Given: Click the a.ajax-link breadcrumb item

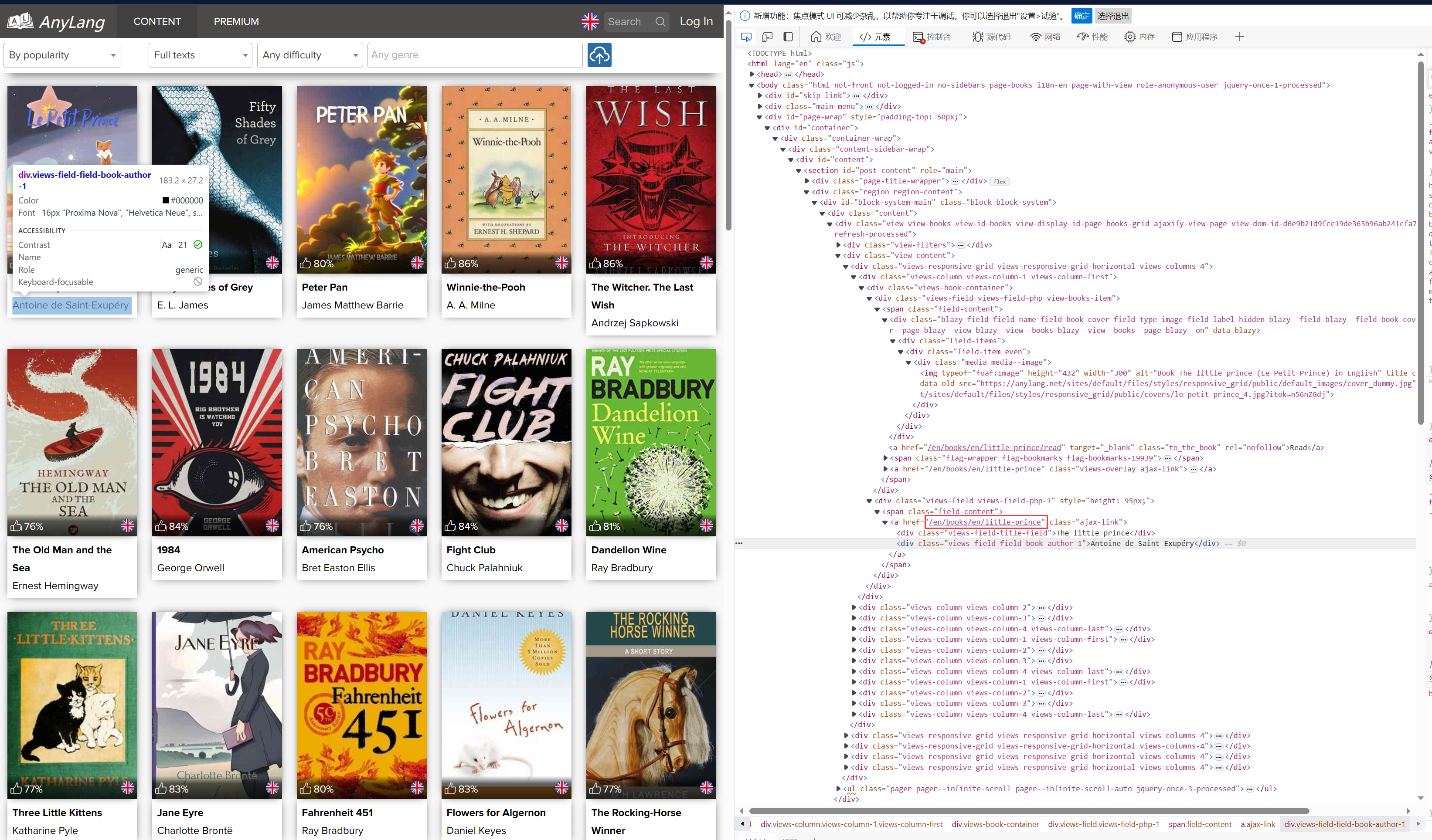Looking at the screenshot, I should pos(1258,824).
